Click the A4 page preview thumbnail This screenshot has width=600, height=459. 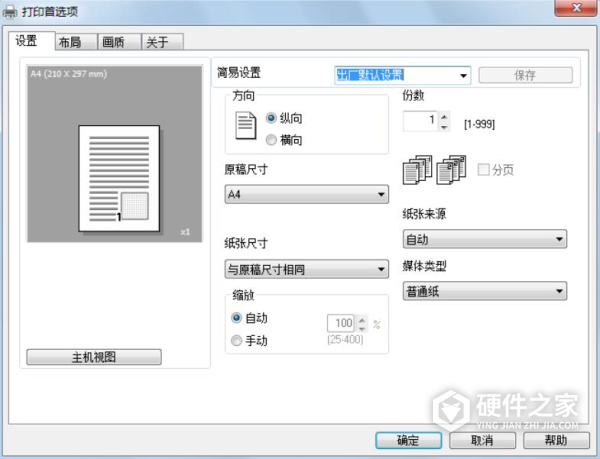pos(119,179)
